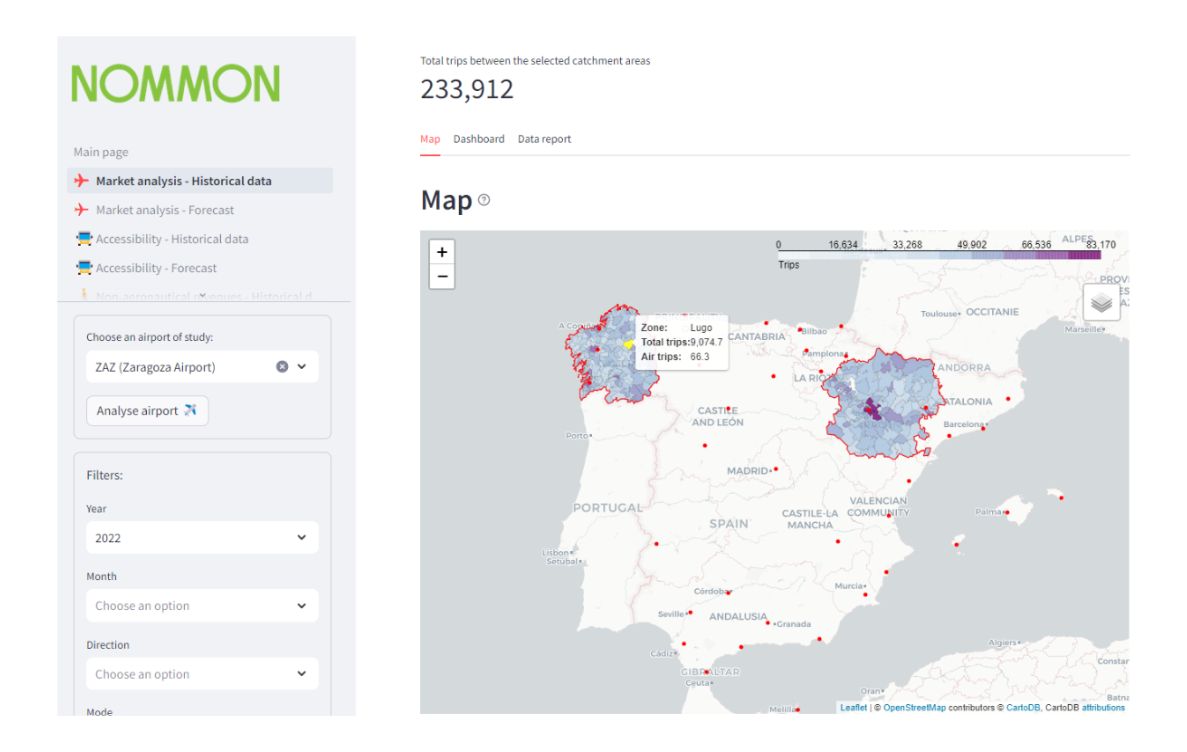
Task: Click the red airplane icon beside Market analysis - Forecast
Action: pos(82,210)
